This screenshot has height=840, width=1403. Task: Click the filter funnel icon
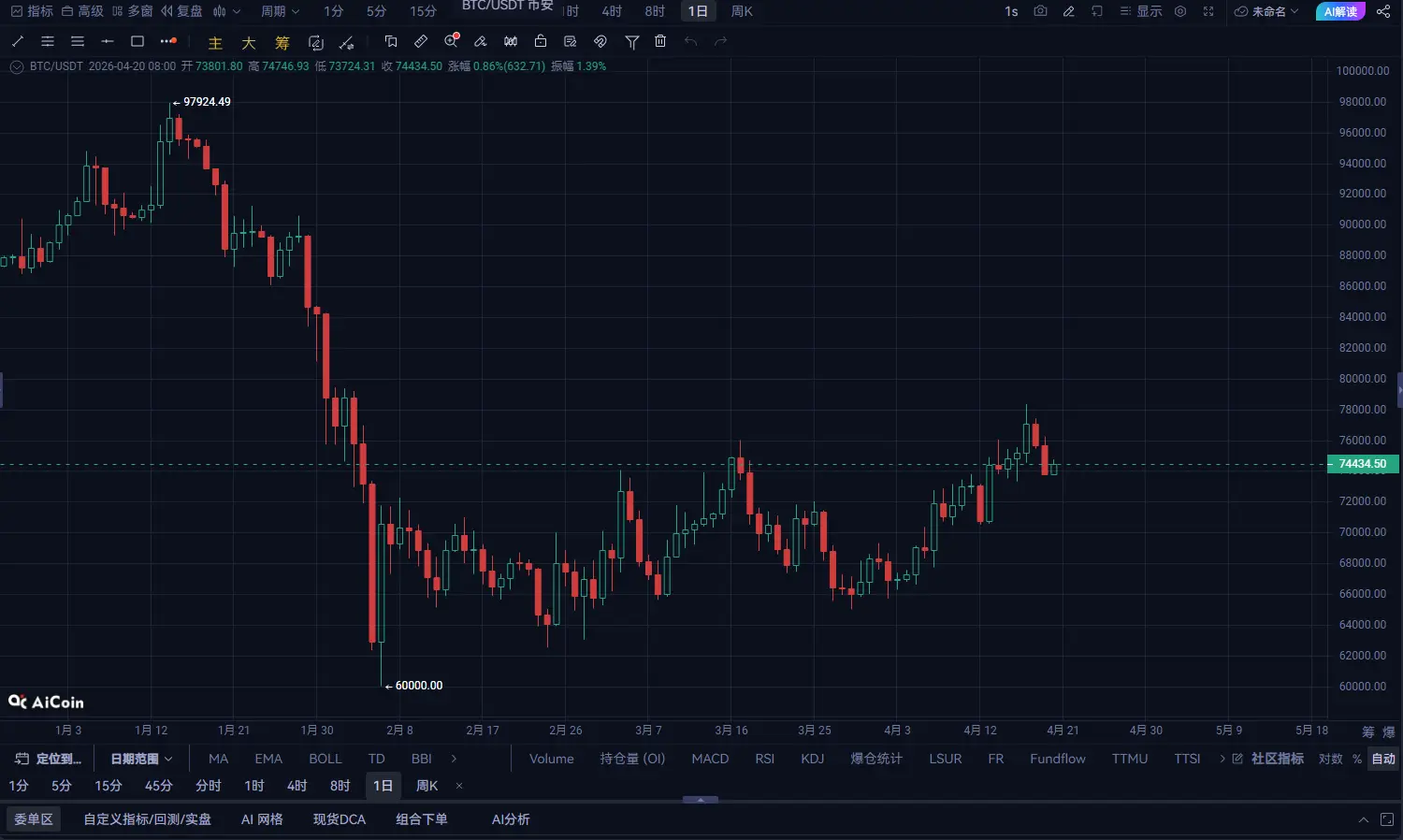632,41
